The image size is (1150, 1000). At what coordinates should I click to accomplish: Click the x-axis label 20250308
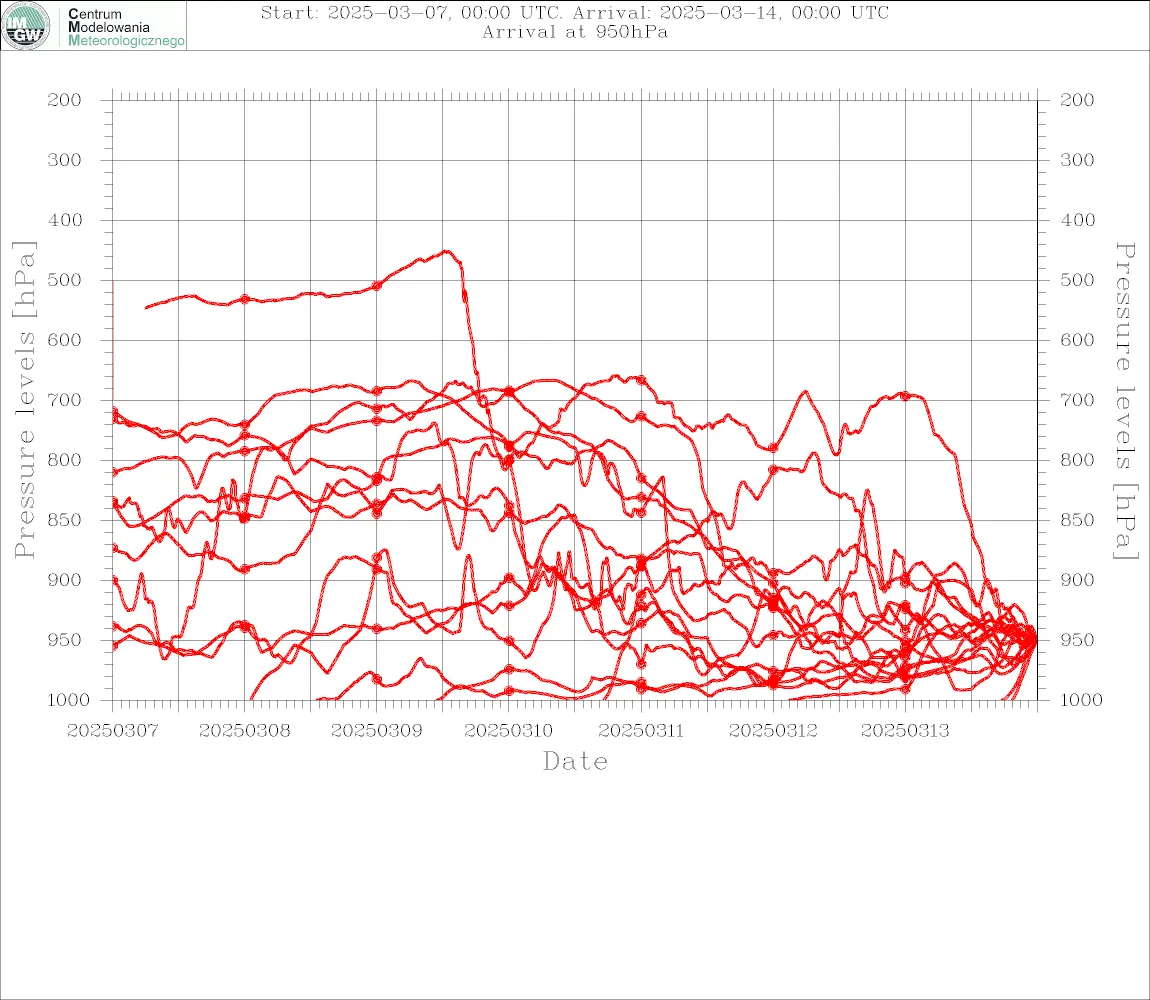point(244,731)
